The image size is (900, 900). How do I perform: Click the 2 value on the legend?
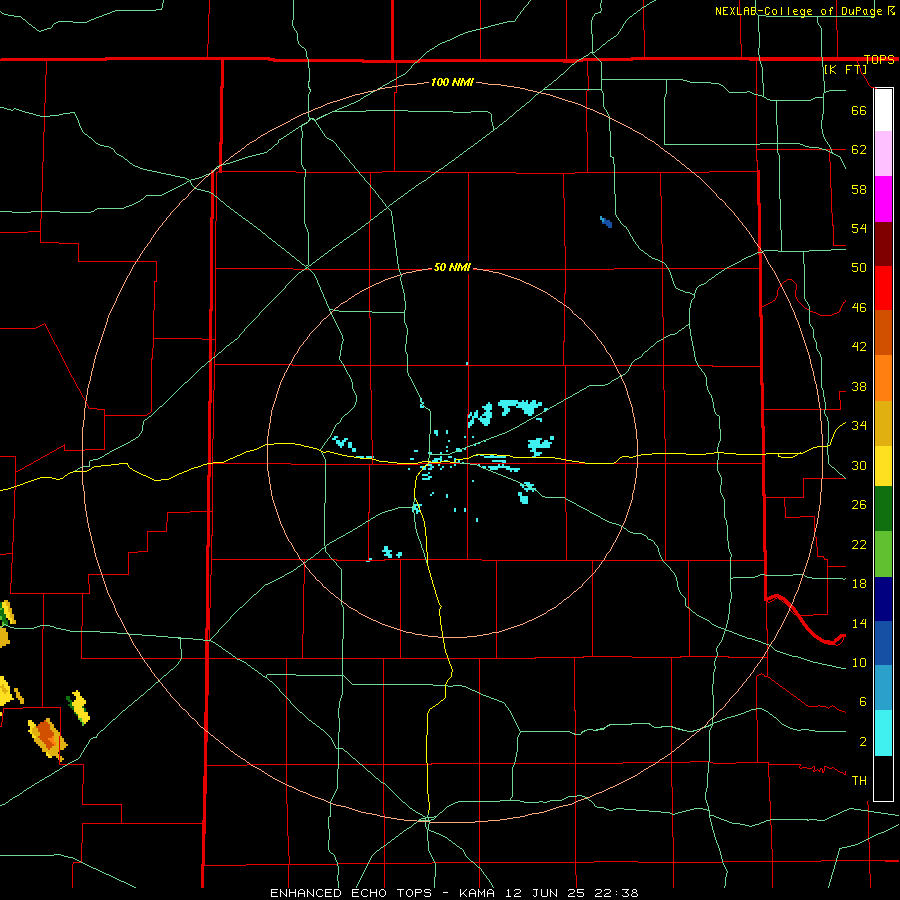point(862,742)
